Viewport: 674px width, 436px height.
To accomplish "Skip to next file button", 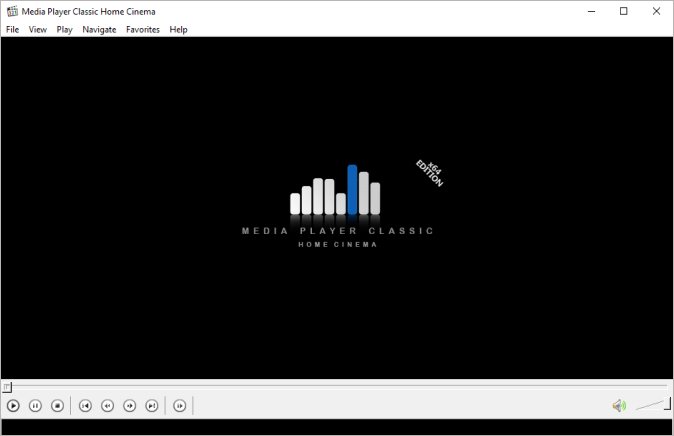I will tap(152, 405).
